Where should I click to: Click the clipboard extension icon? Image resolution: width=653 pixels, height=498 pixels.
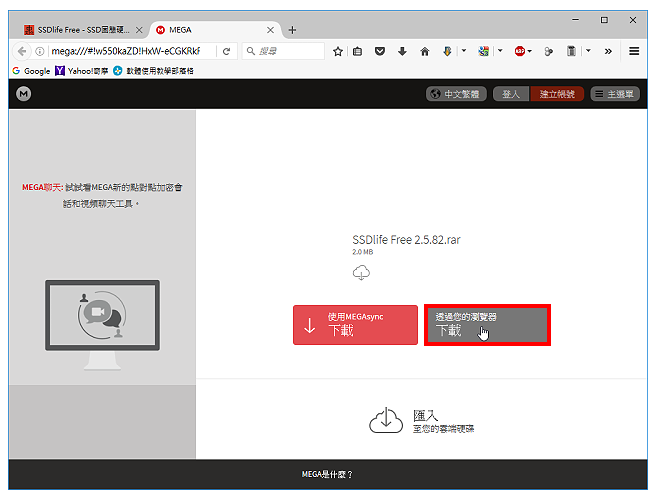(x=571, y=51)
